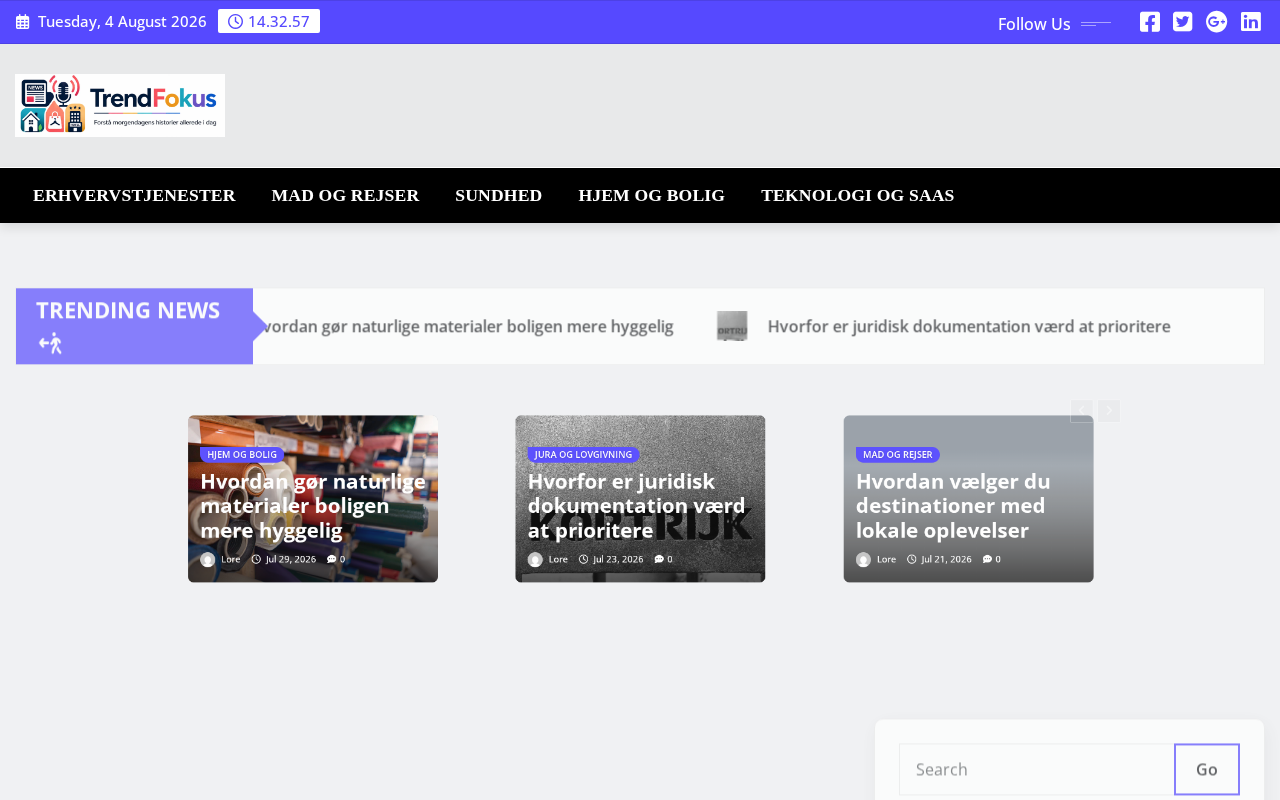Open article 'Hvorfor er juridisk dokumentation' card title
The image size is (1280, 800).
[637, 506]
